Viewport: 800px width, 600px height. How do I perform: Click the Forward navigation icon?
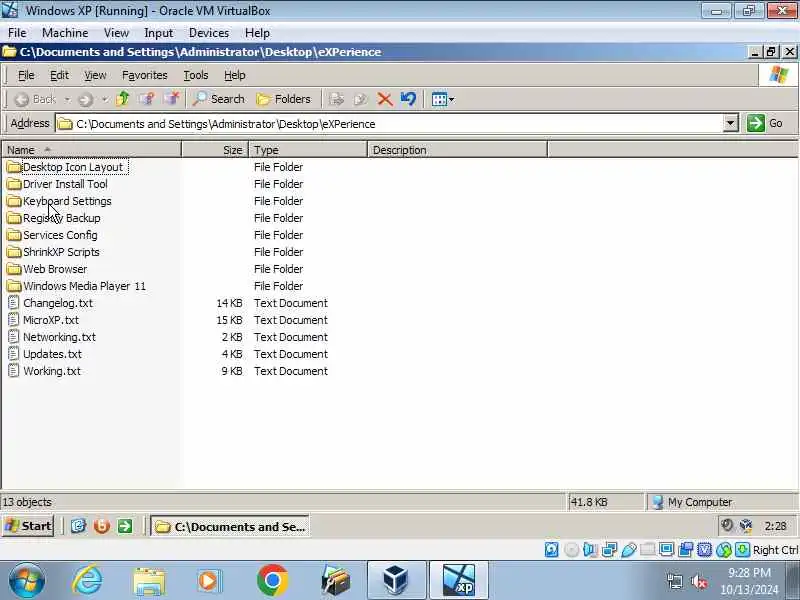coord(85,99)
